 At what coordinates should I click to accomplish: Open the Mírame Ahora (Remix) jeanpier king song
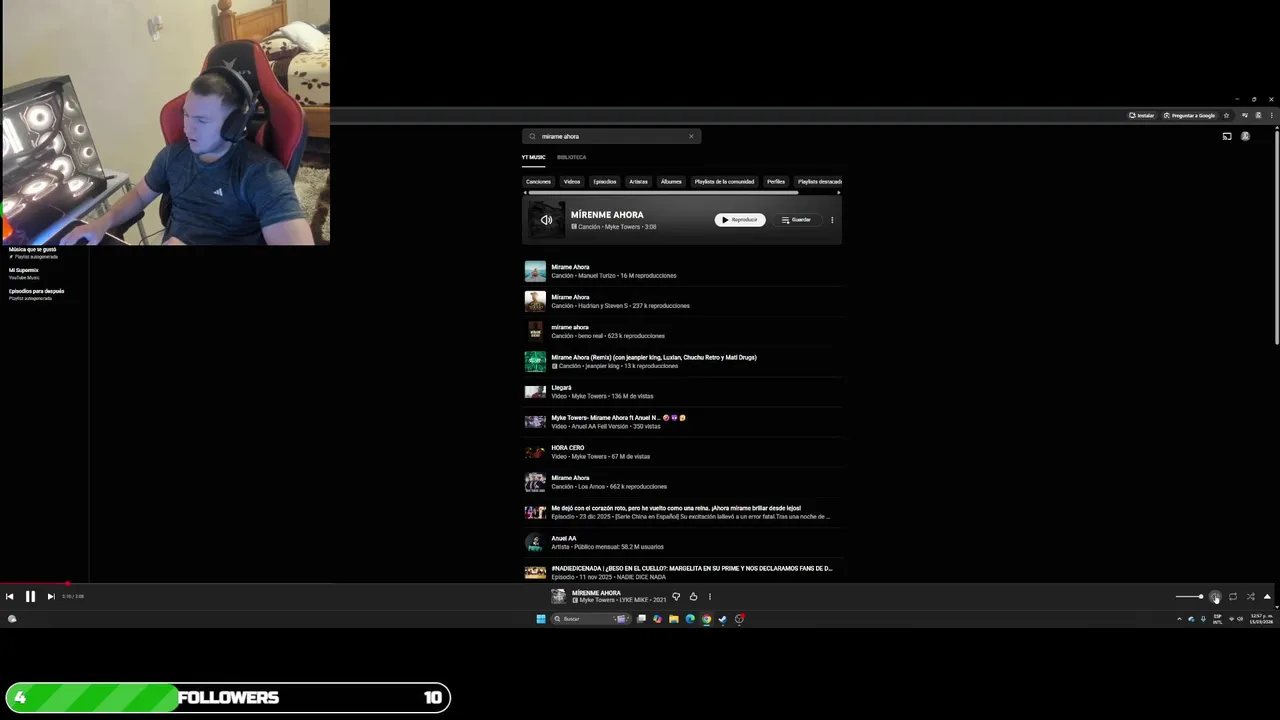pos(682,361)
